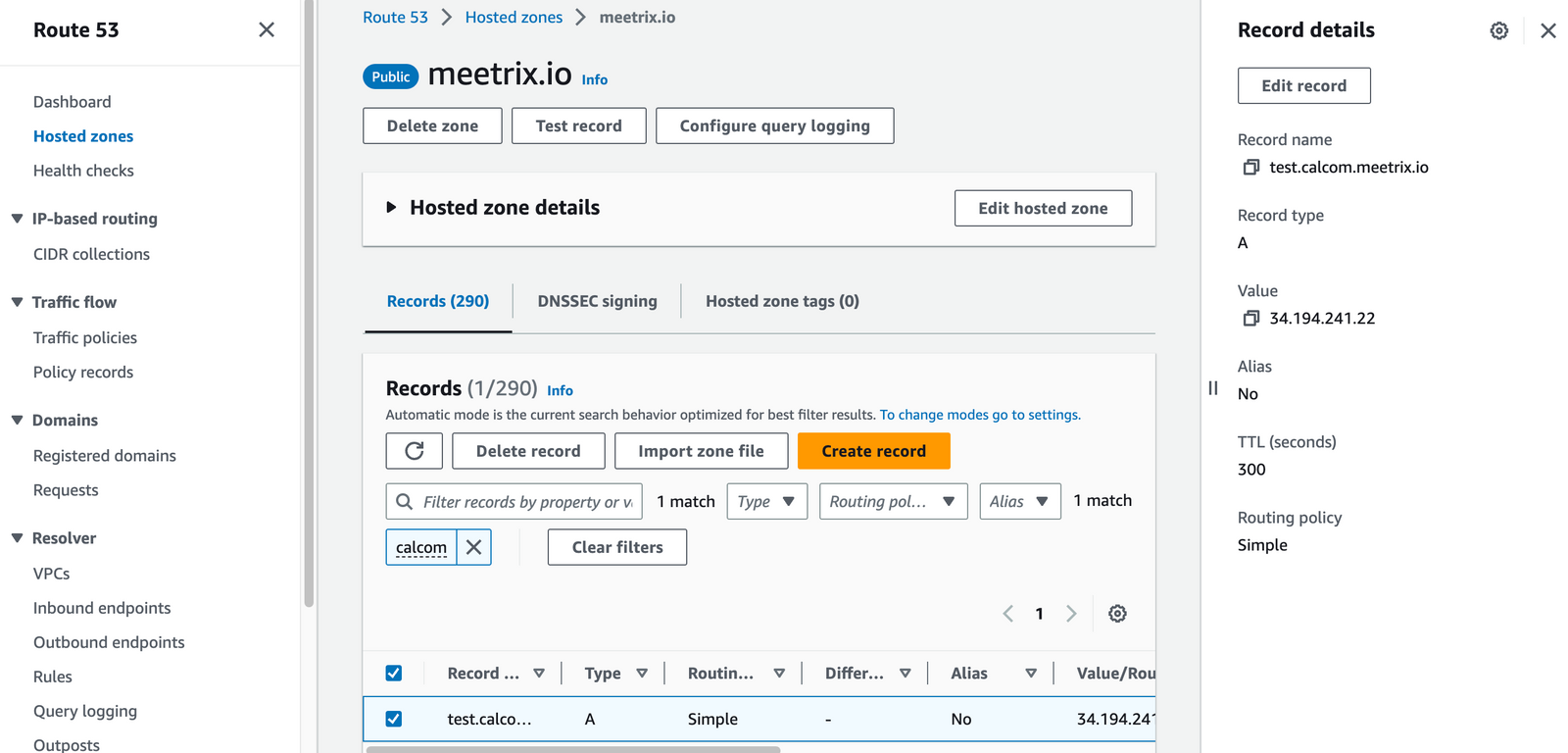Switch to Hosted zone tags tab

click(x=782, y=301)
